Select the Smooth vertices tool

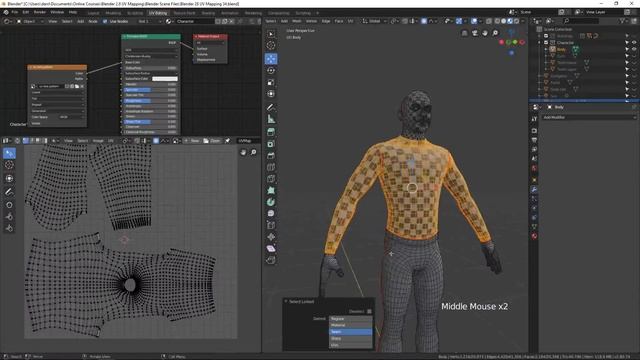271,213
